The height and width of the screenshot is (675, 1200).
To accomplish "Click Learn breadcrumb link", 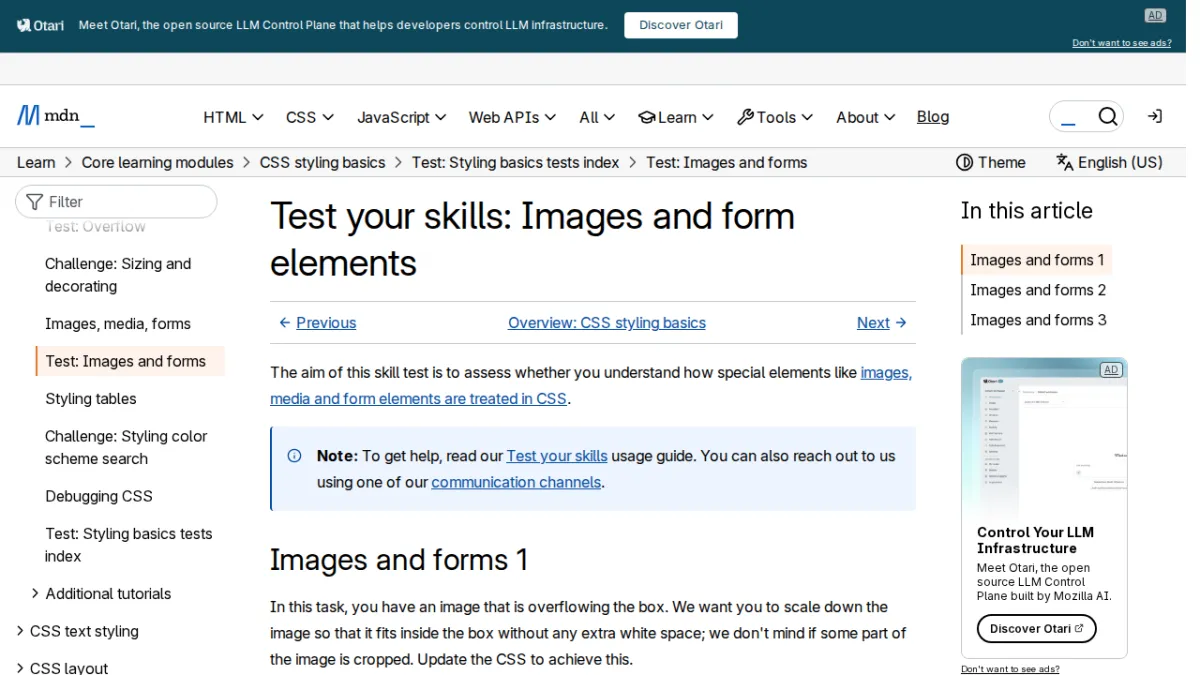I will pos(36,162).
